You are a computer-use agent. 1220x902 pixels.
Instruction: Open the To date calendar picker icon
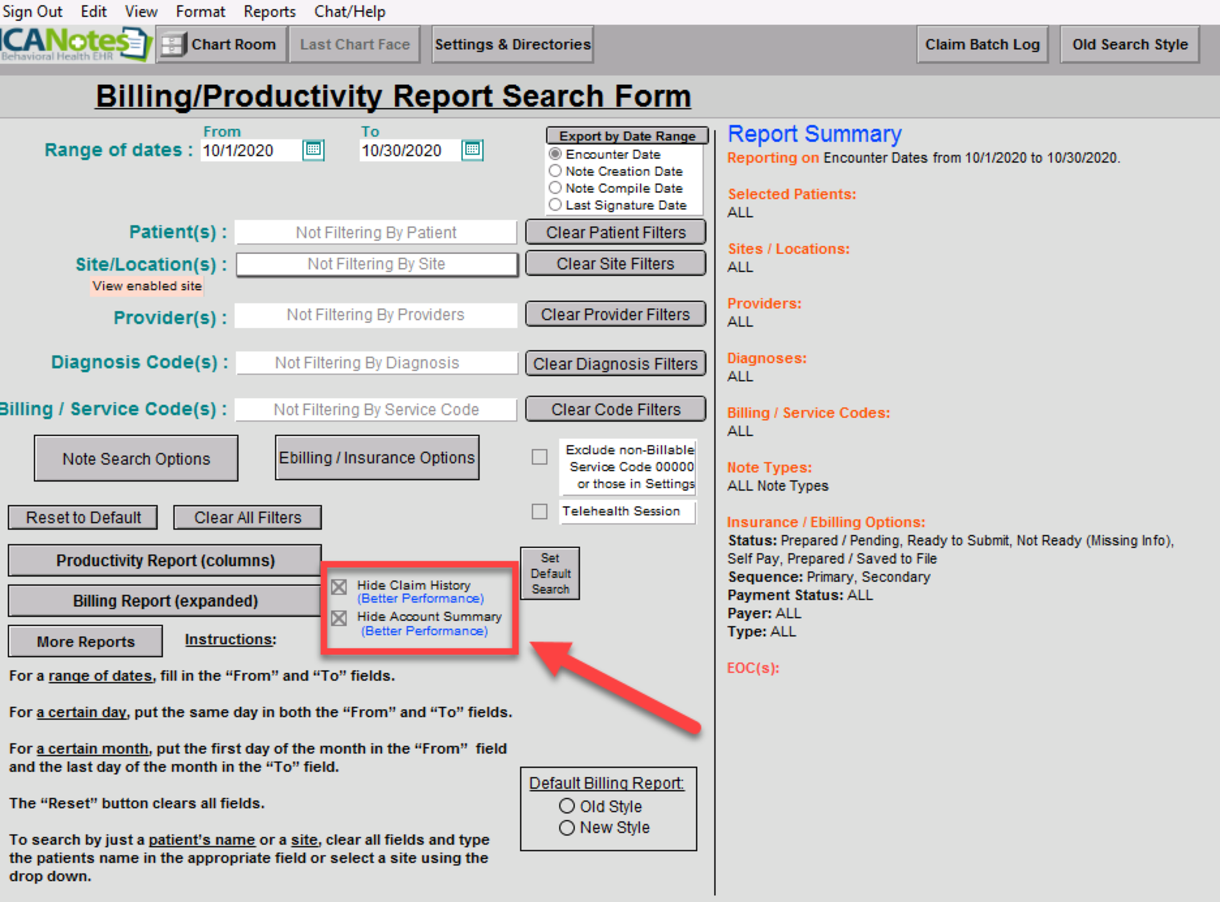(472, 150)
